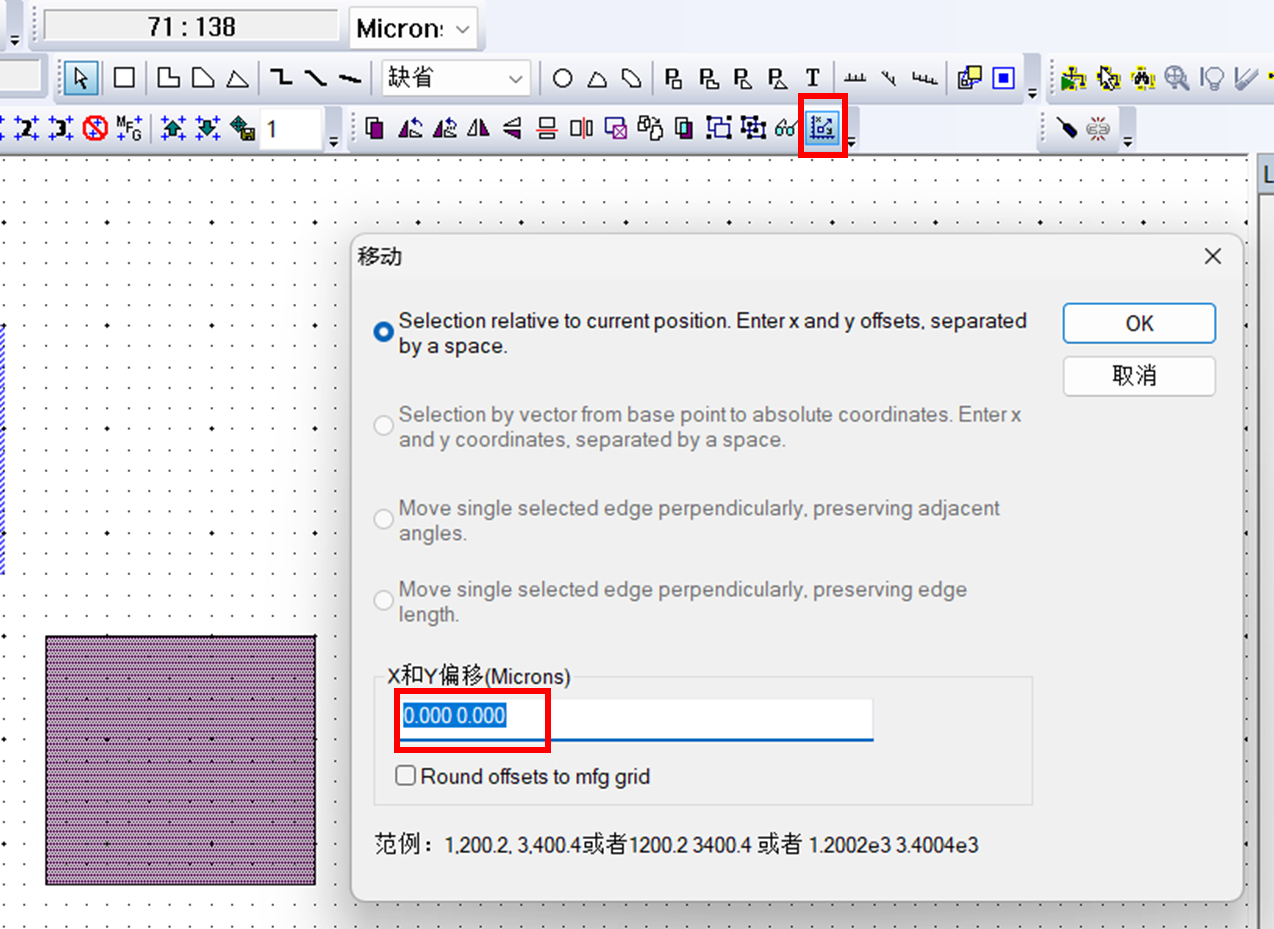Select the 45-degree ruler tool
This screenshot has width=1274, height=929.
click(x=889, y=78)
